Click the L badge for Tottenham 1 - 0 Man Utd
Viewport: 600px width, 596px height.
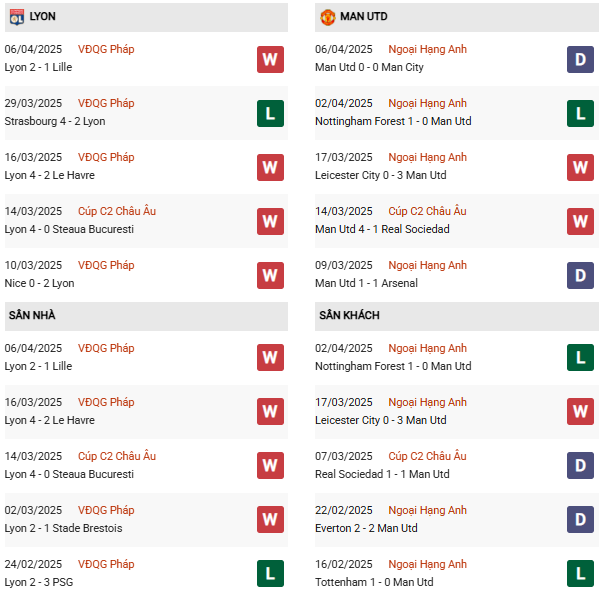point(581,574)
